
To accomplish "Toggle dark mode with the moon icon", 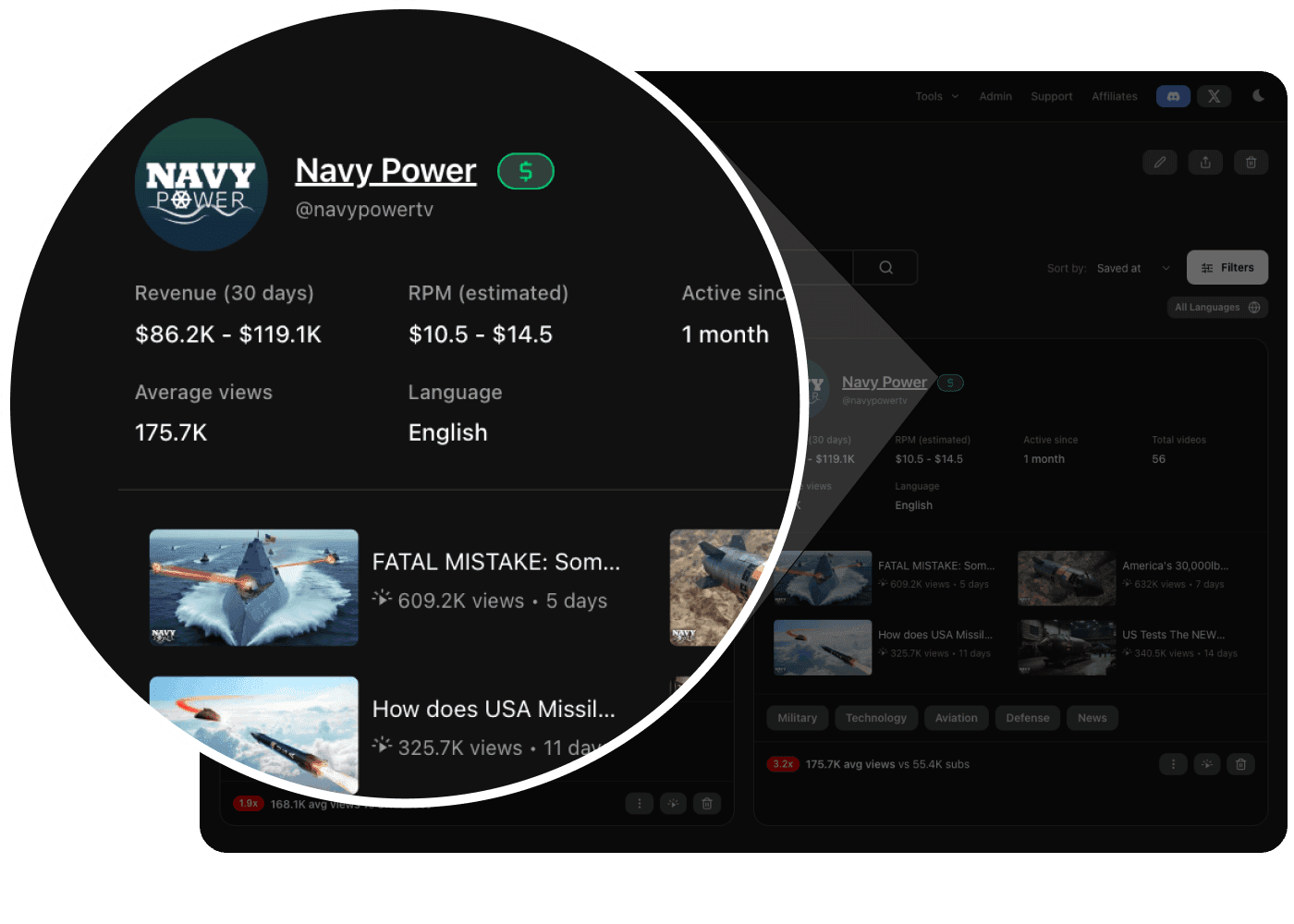I will click(1259, 96).
